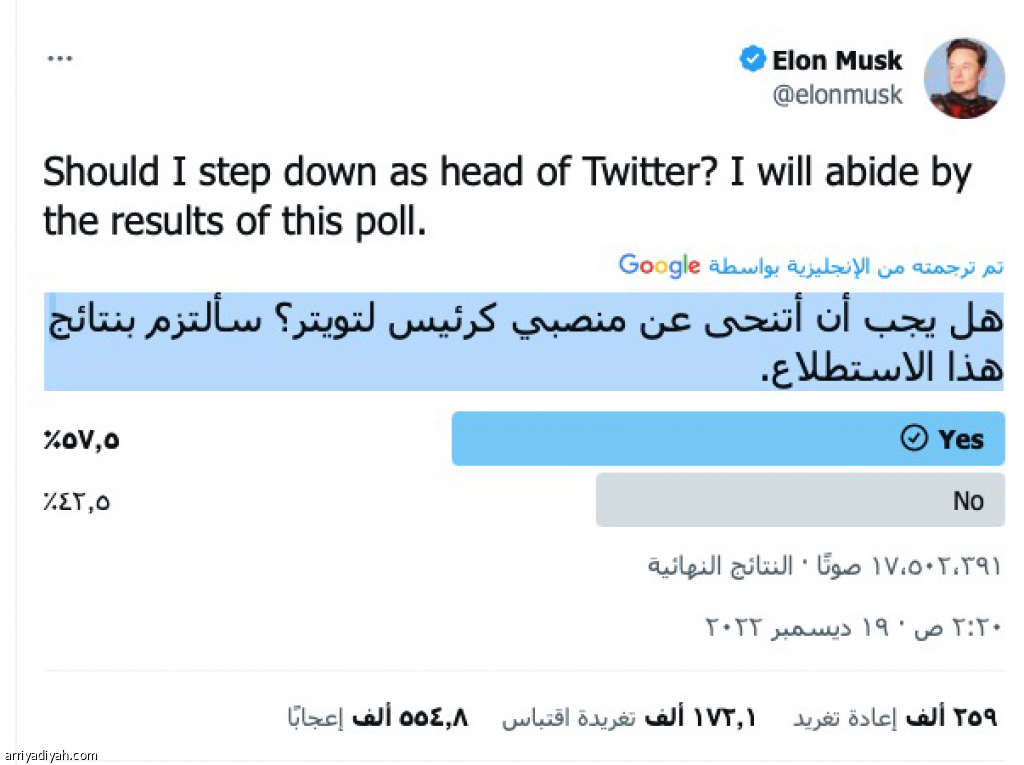
Task: View the 554.8K likes list
Action: 378,717
